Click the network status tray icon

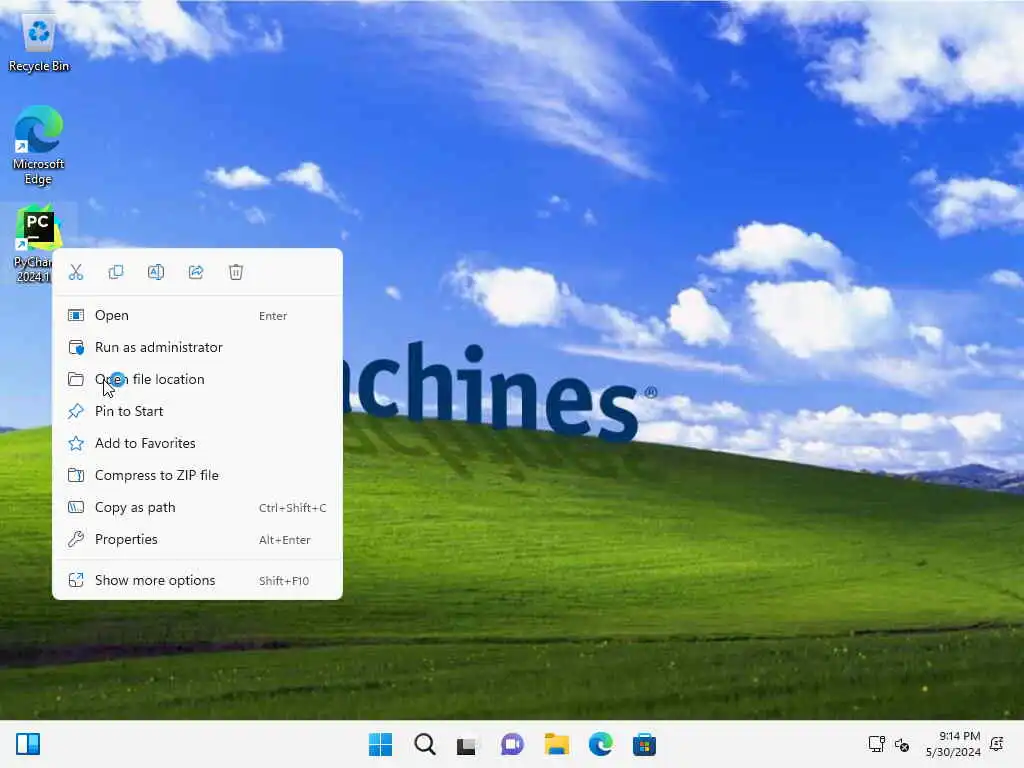pyautogui.click(x=876, y=744)
